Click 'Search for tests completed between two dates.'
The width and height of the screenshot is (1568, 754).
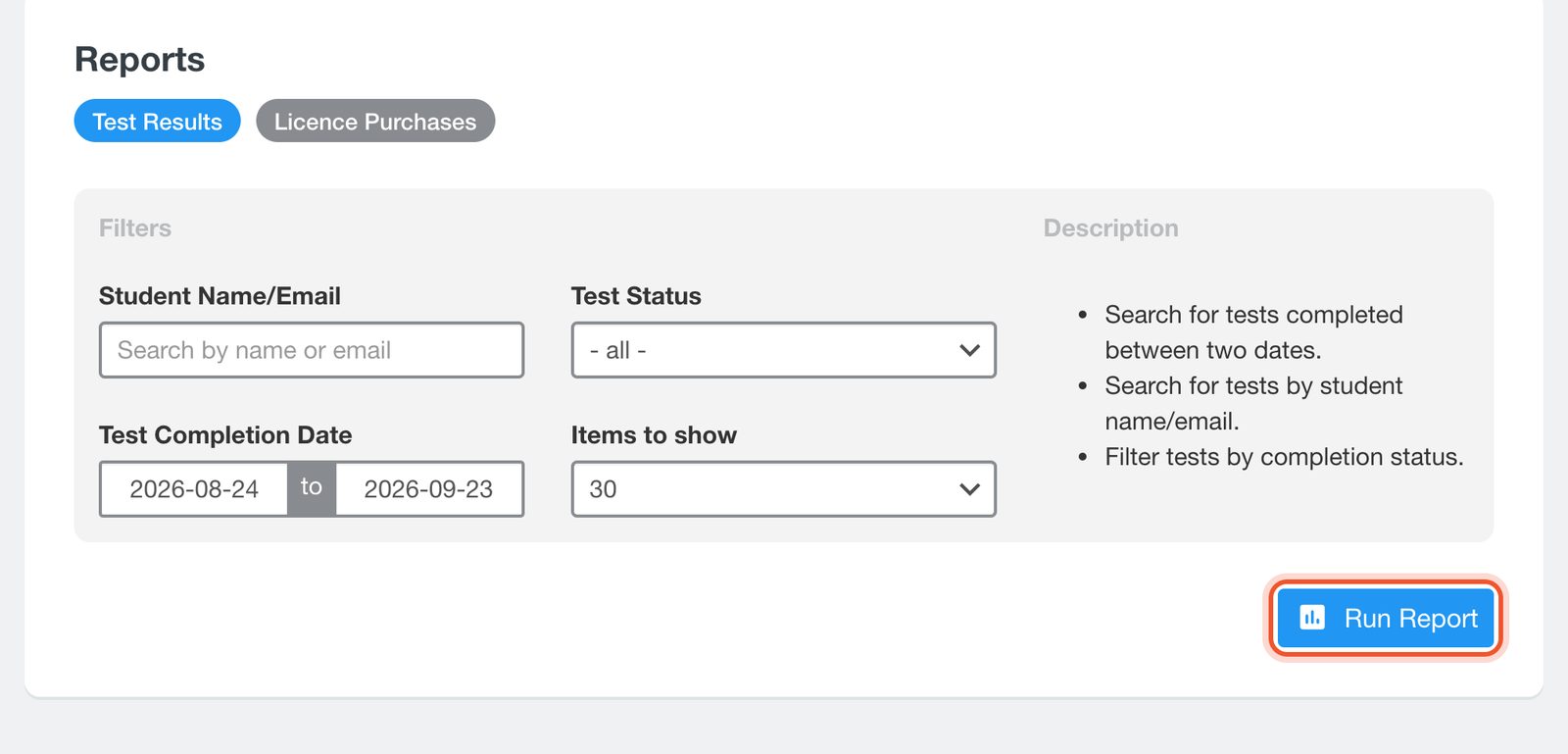click(1253, 332)
